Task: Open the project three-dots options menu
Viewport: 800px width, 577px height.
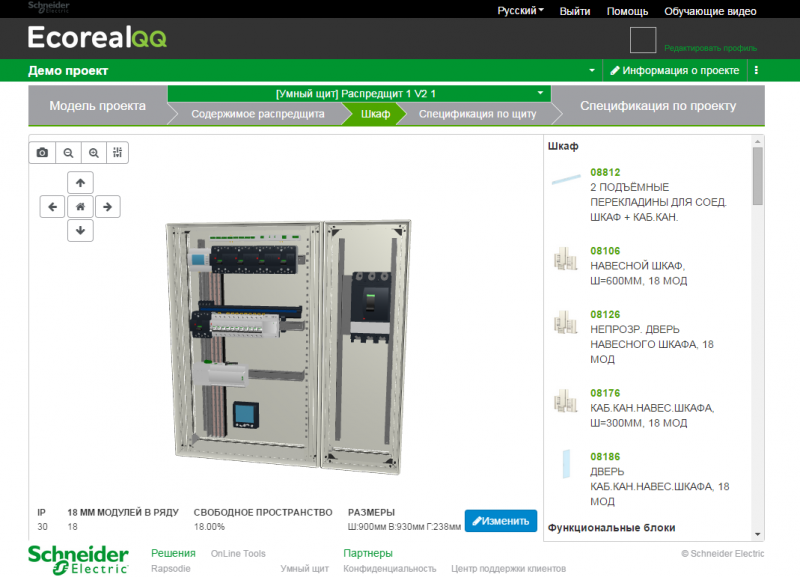Action: coord(756,70)
